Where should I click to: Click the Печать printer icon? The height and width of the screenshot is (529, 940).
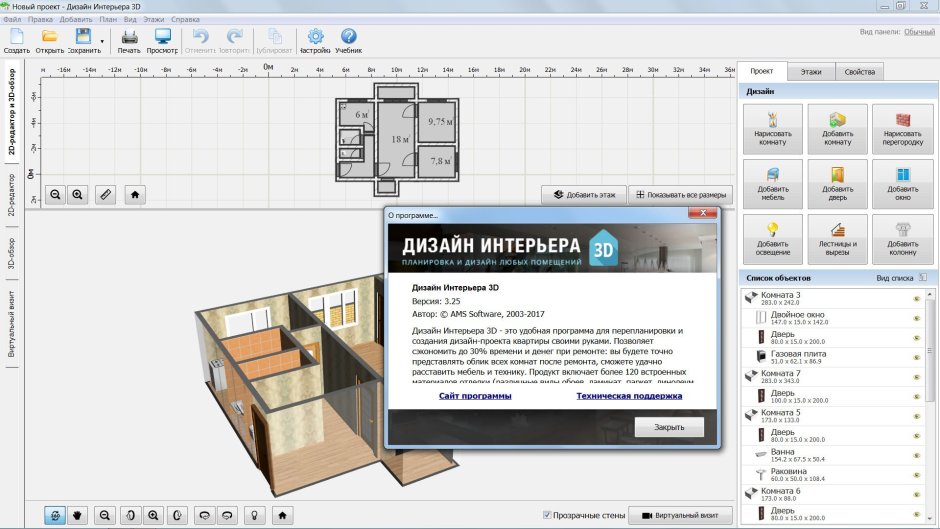[129, 37]
